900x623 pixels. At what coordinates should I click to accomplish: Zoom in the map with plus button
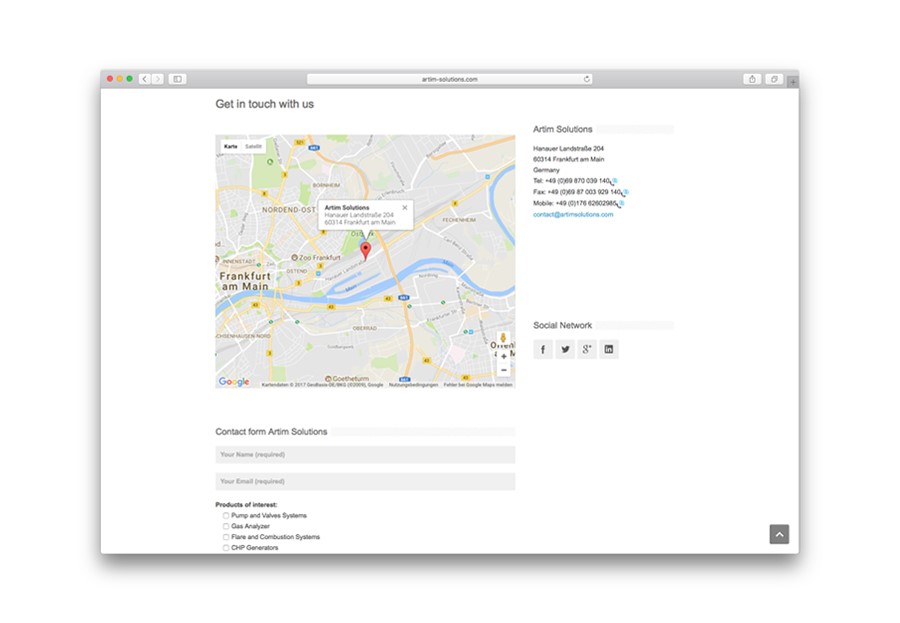tap(503, 356)
